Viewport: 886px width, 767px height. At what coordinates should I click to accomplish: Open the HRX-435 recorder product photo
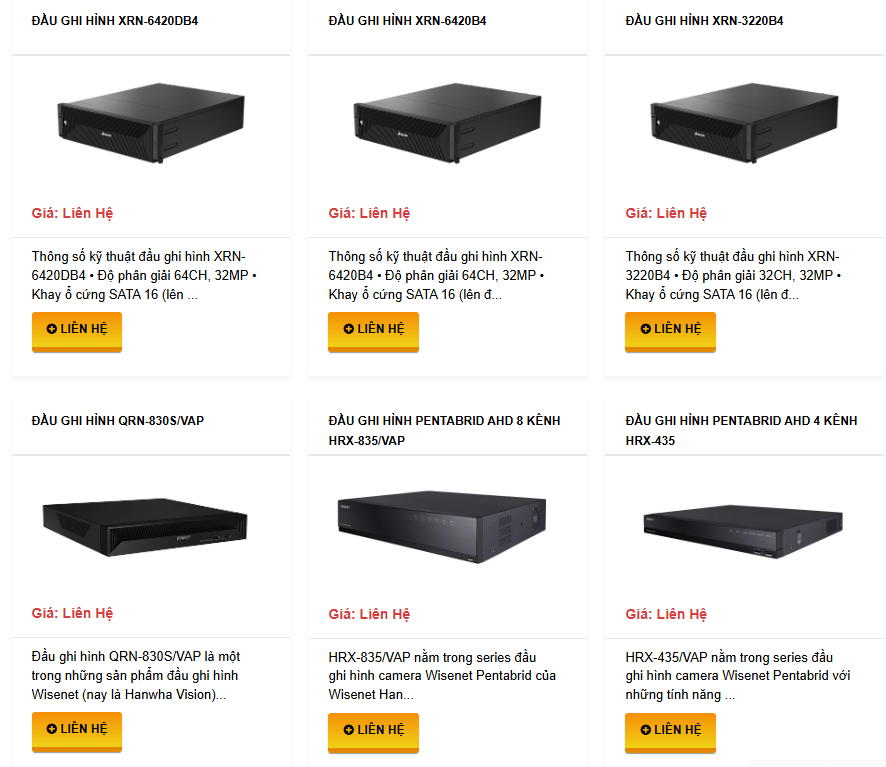click(x=744, y=526)
